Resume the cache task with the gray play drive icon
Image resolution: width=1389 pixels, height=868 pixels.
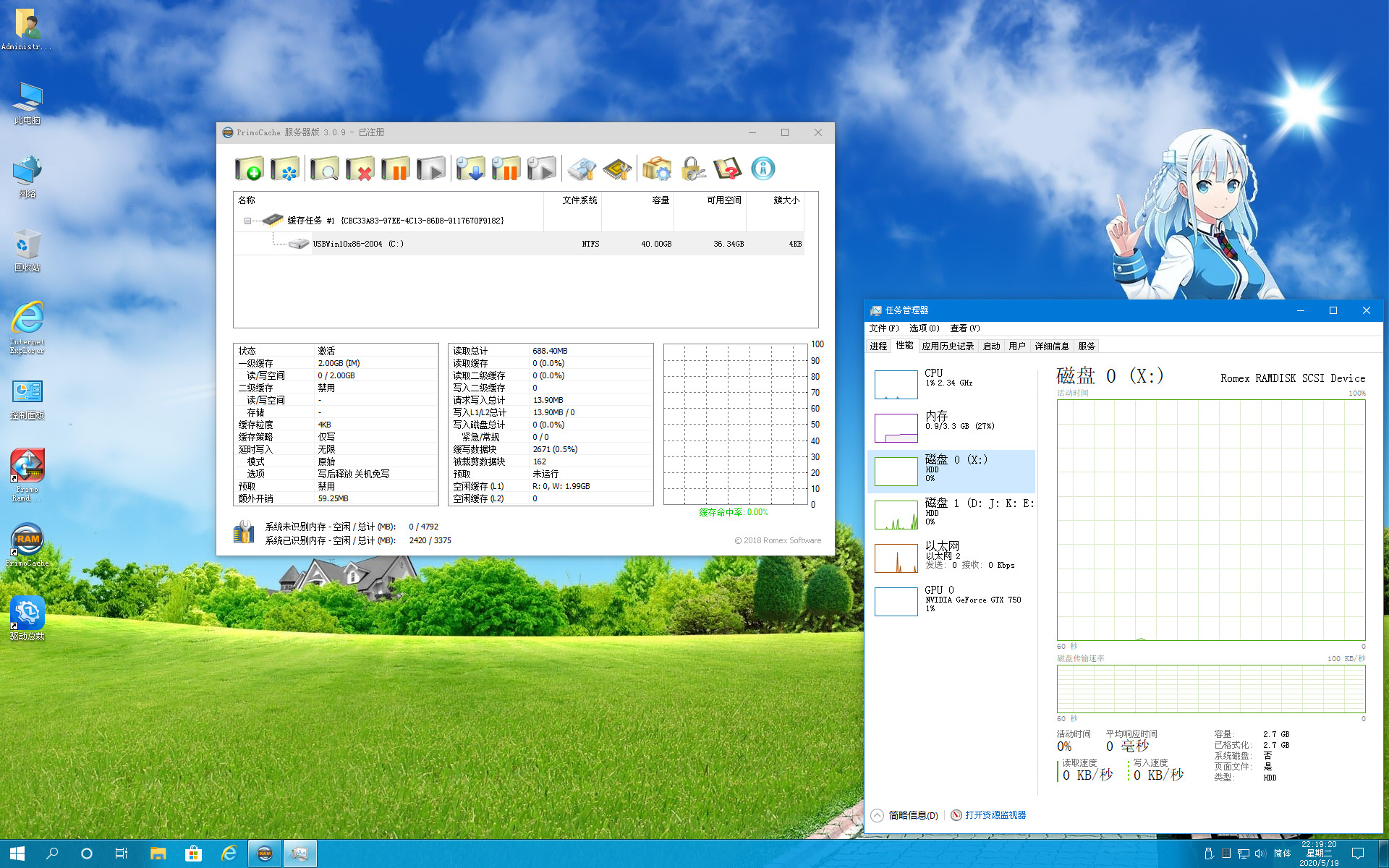[x=431, y=169]
